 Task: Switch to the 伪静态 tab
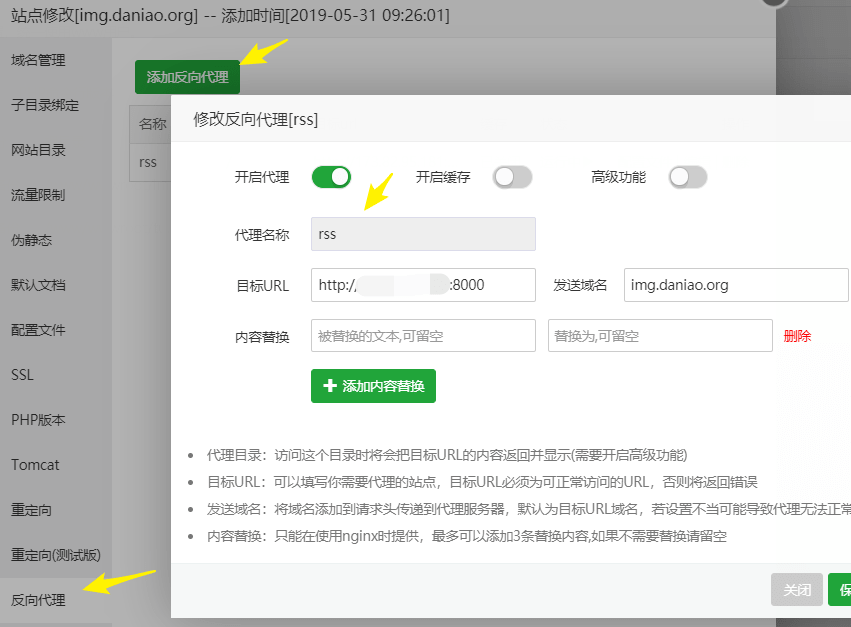click(x=31, y=240)
